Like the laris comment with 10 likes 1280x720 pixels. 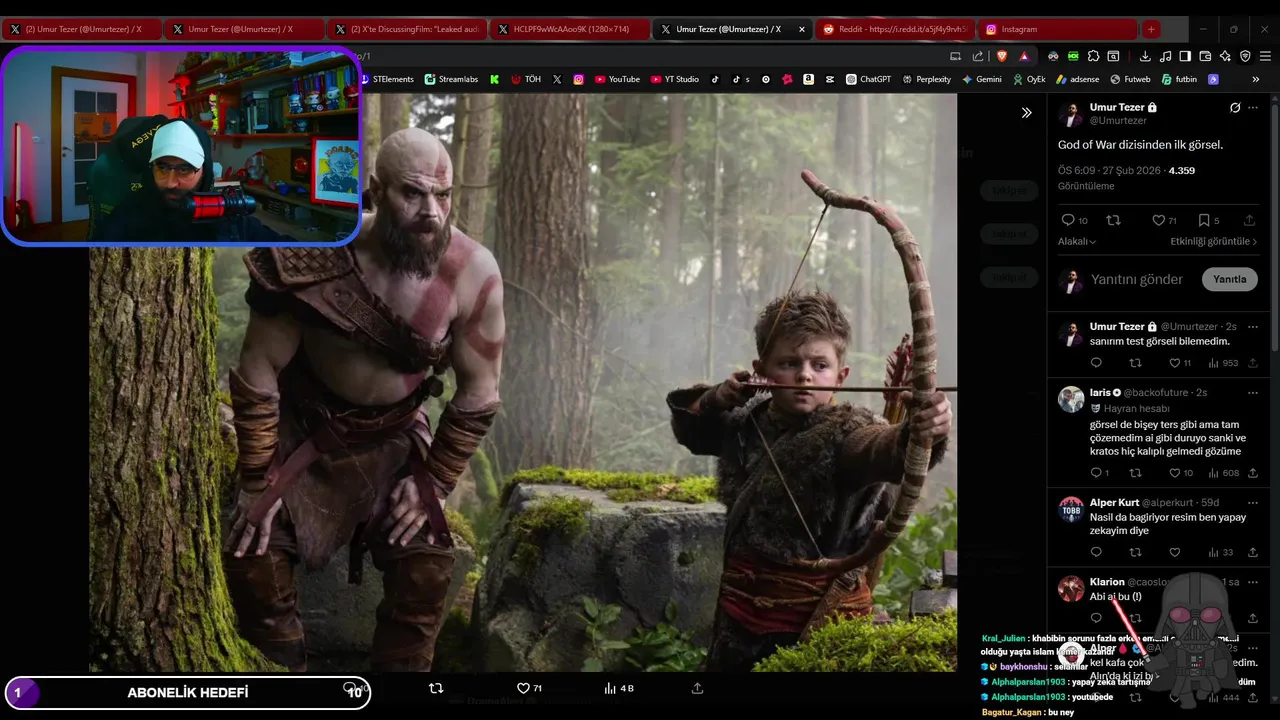pos(1180,473)
